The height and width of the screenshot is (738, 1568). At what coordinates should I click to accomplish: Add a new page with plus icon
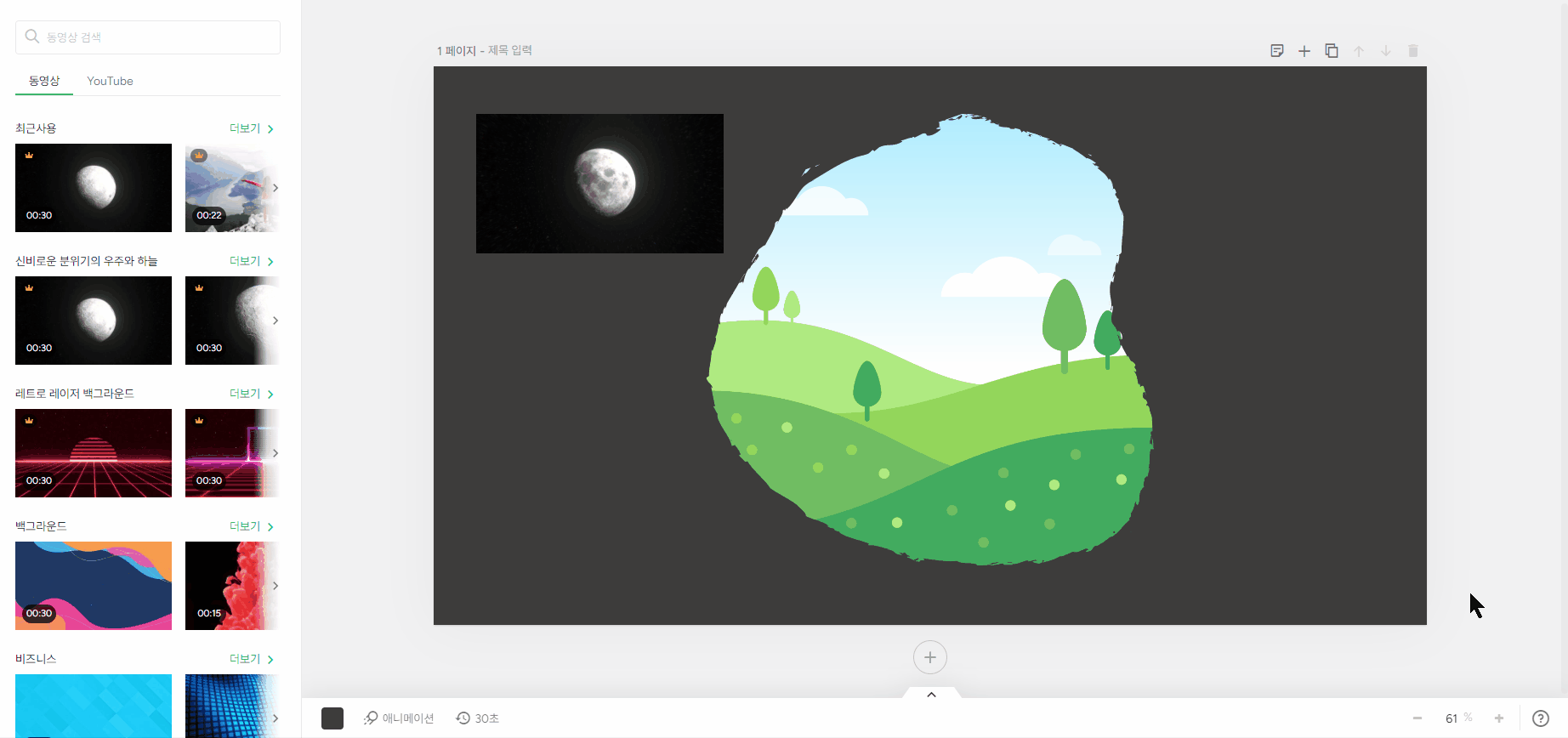[1304, 51]
